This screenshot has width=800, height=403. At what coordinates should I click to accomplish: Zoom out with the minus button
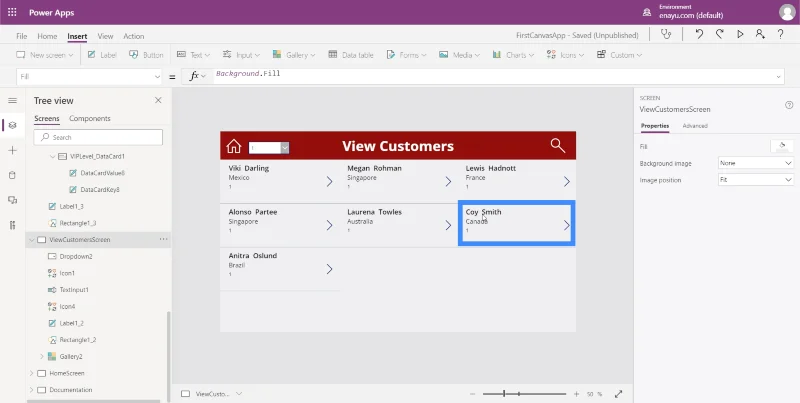(472, 394)
